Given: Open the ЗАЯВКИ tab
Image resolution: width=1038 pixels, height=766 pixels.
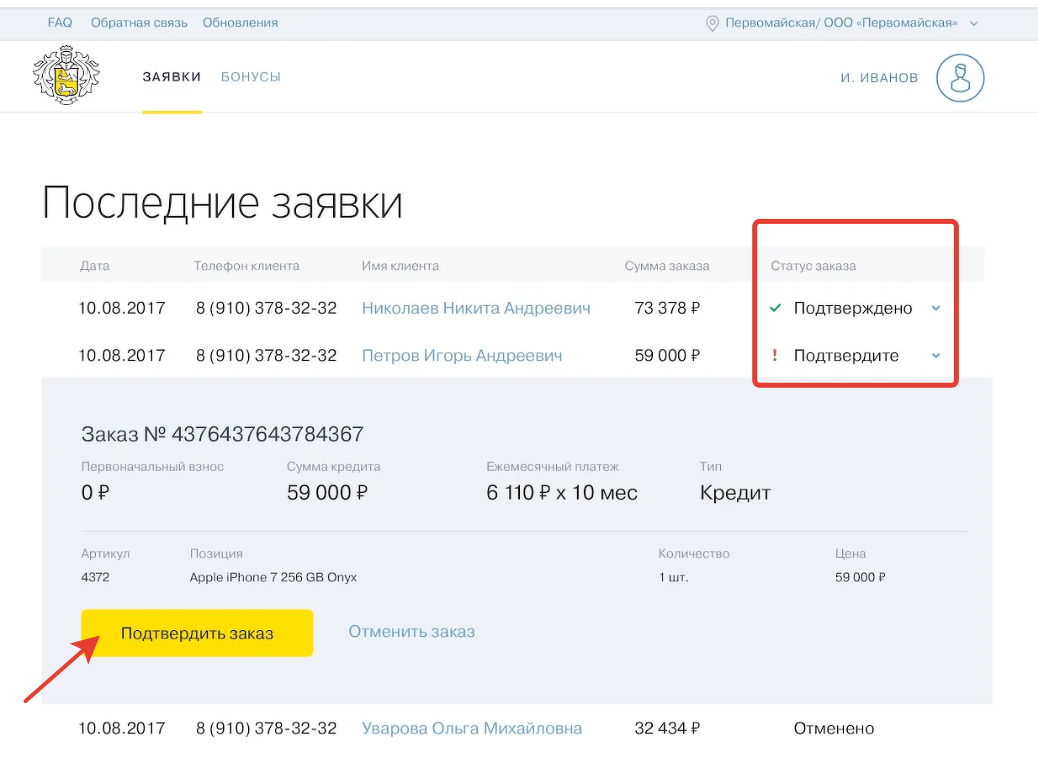Looking at the screenshot, I should [x=172, y=77].
